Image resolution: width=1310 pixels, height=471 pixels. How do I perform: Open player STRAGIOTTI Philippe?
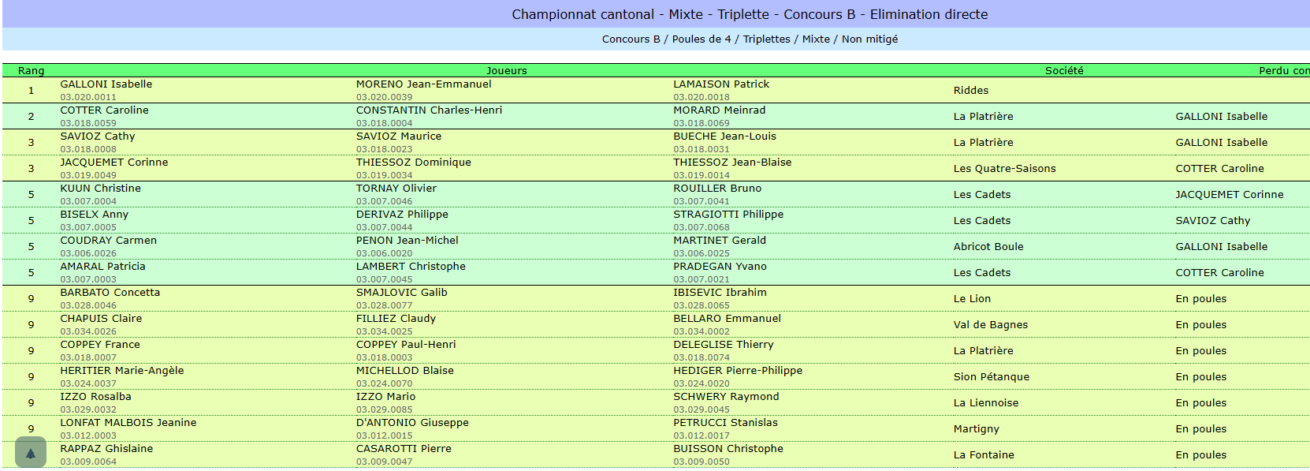click(x=728, y=214)
